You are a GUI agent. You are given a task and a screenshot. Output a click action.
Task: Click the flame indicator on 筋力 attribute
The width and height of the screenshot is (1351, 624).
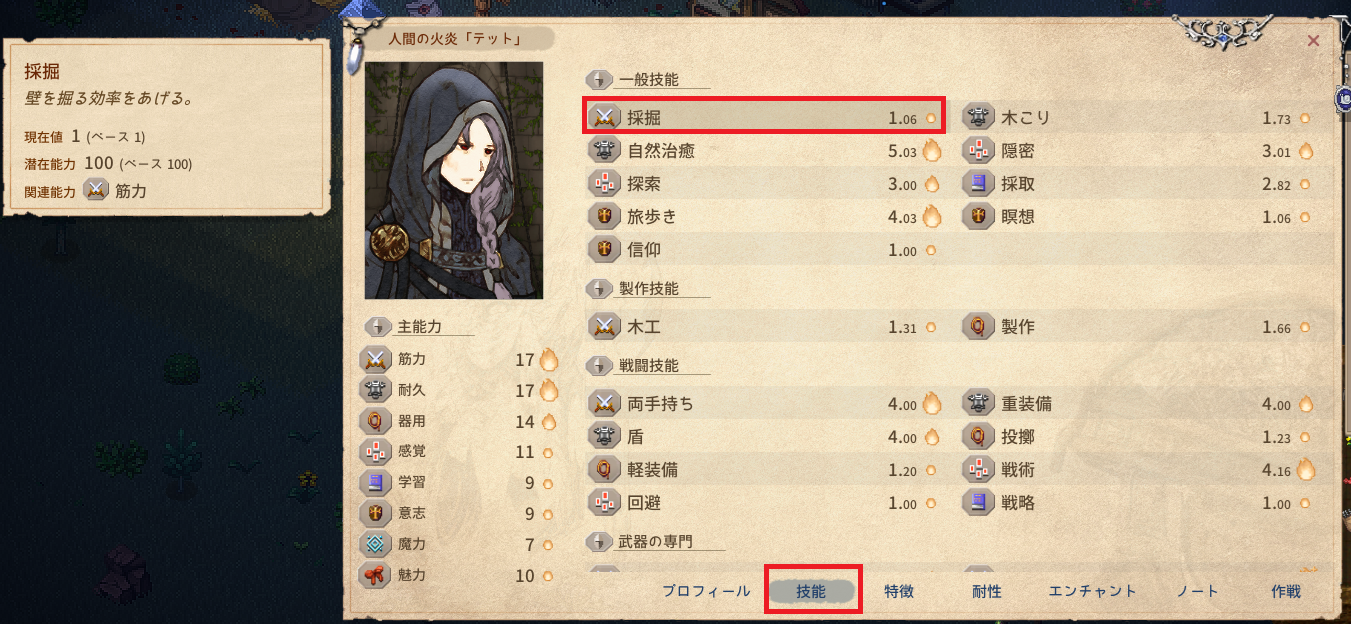[x=548, y=359]
